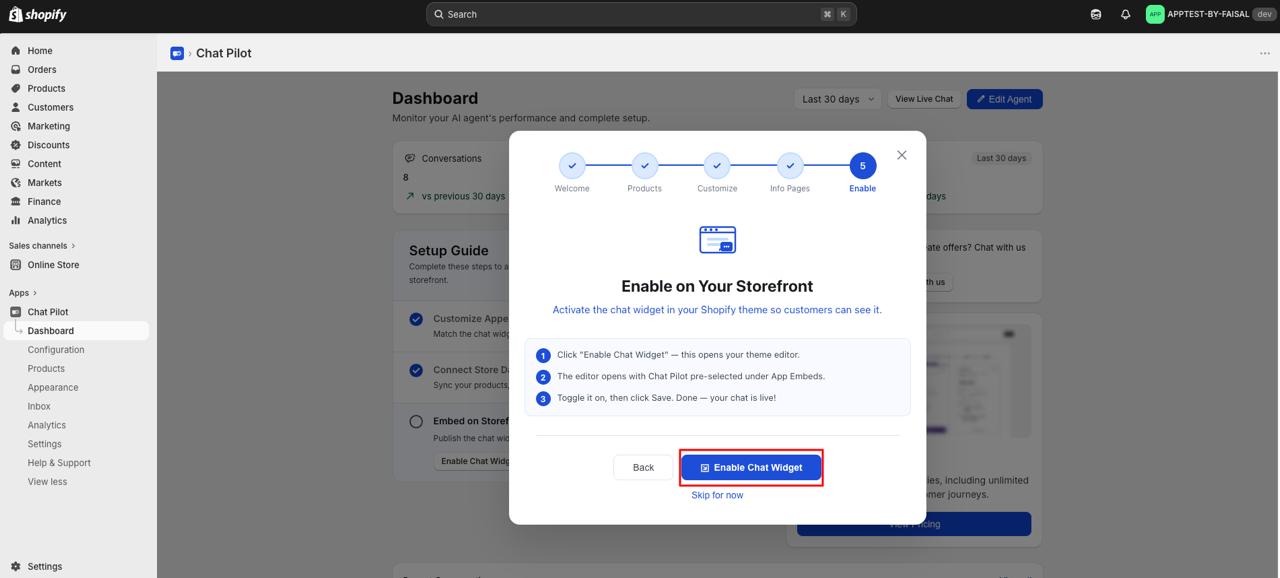Screen dimensions: 1280x578
Task: Click the Customers person icon
Action: [15, 108]
